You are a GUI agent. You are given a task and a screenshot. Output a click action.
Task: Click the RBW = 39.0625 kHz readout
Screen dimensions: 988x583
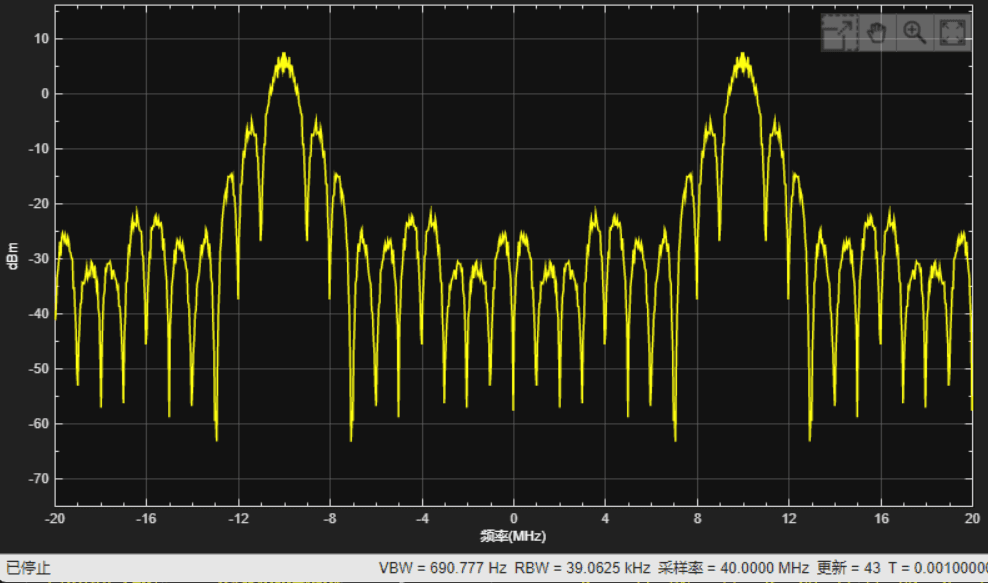[582, 568]
